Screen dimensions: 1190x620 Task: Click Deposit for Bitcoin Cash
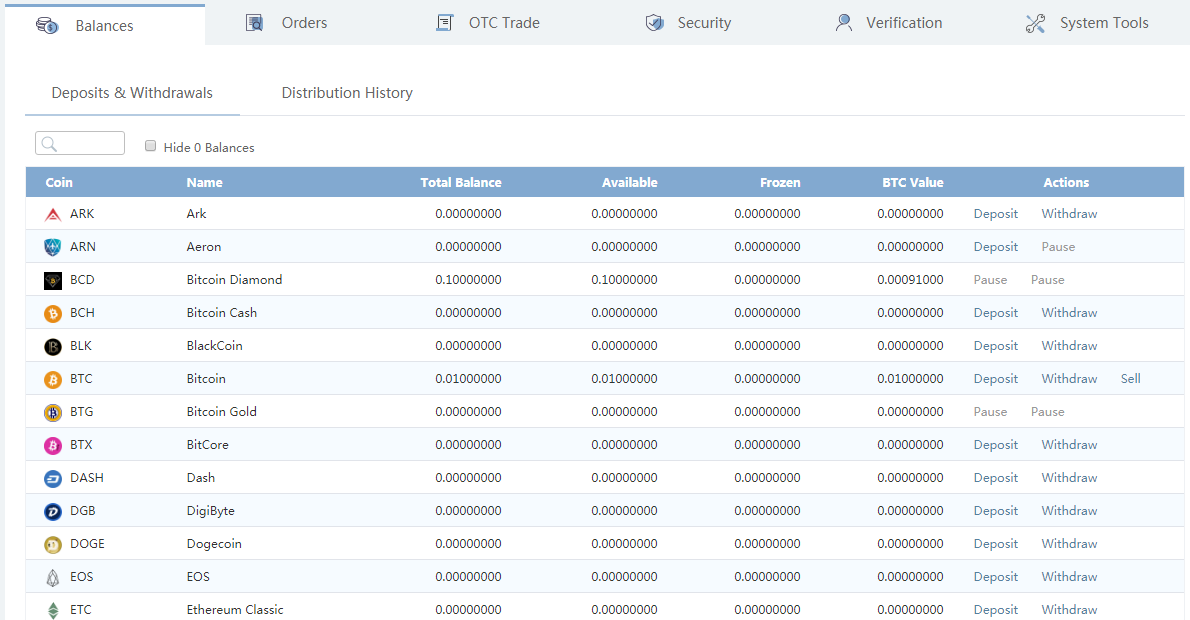pos(995,313)
